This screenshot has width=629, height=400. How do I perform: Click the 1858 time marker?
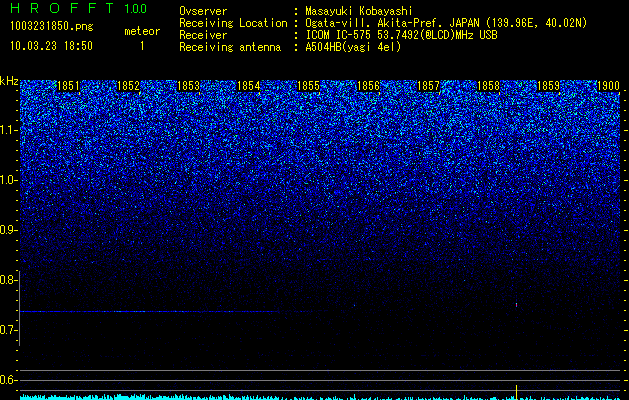coord(488,86)
